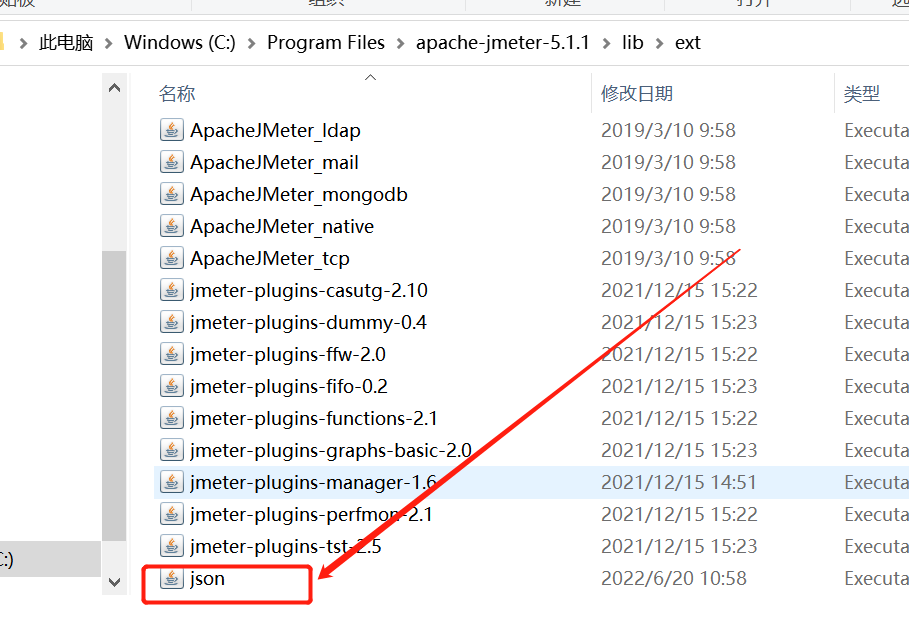Click the ApacheJMeter_tcp jar icon
The image size is (909, 622).
tap(172, 258)
